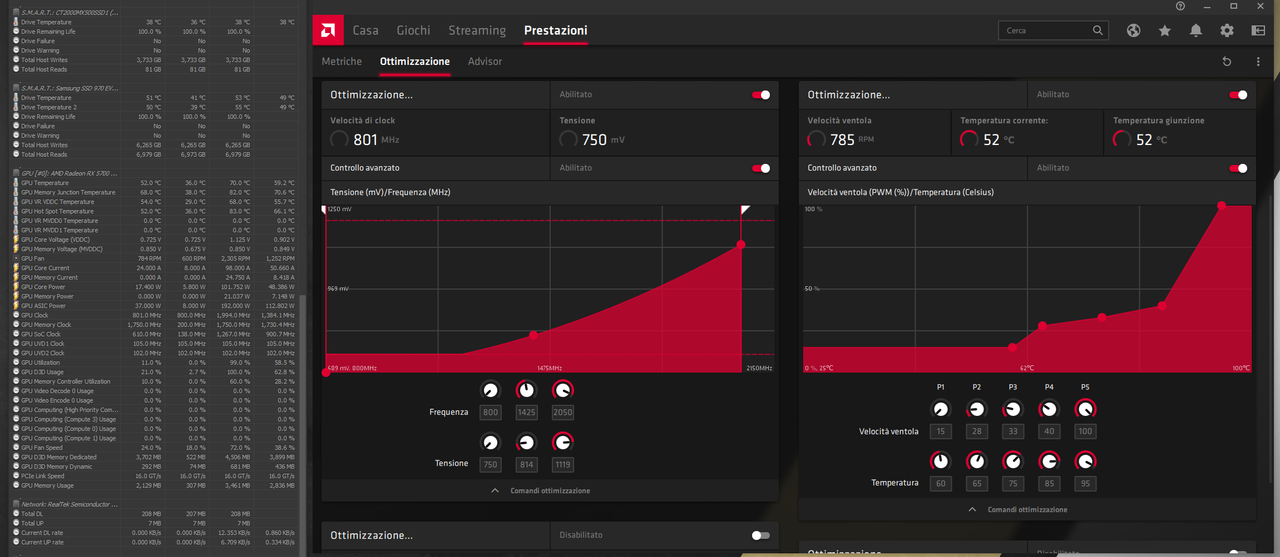Click the lightning icon beside GPU Core Voltage (VDDC)
The width and height of the screenshot is (1280, 557).
[16, 239]
